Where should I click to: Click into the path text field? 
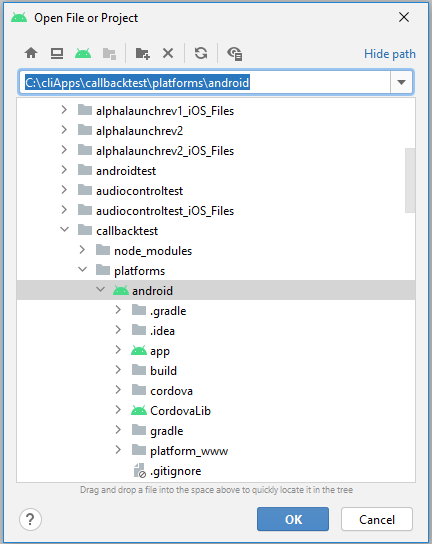pyautogui.click(x=205, y=83)
